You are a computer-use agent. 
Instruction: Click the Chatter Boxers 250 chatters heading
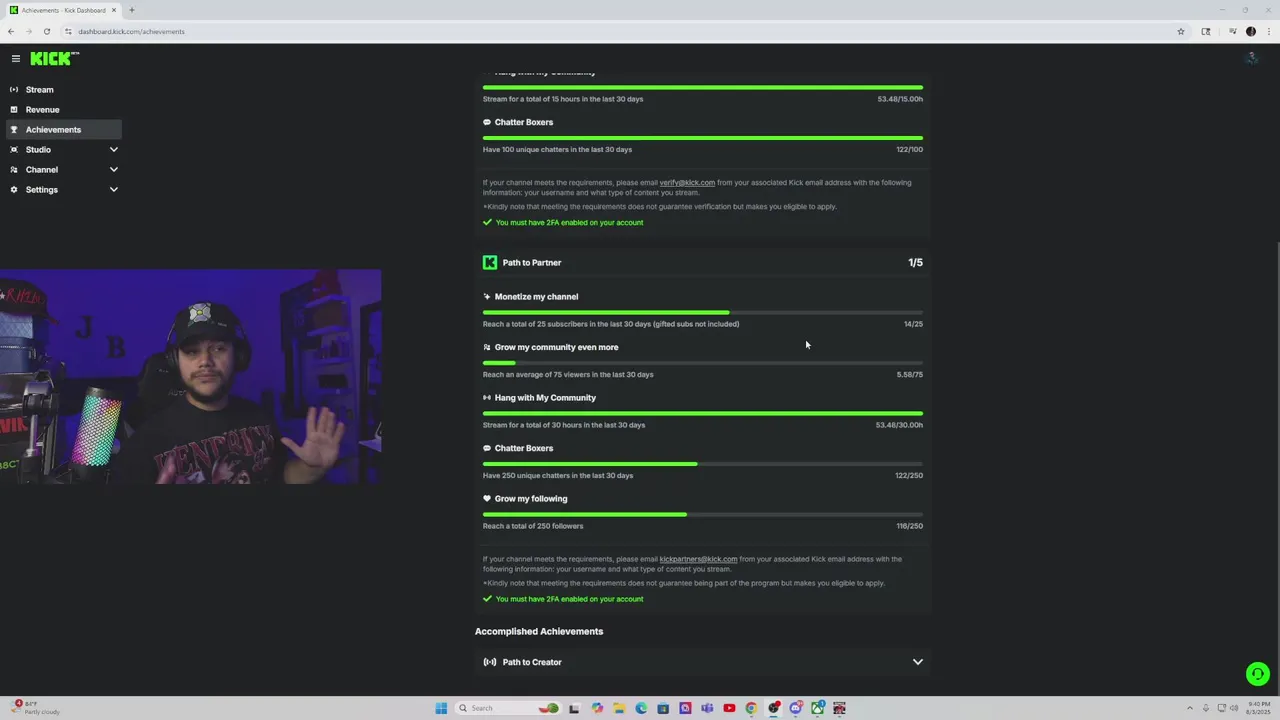coord(524,448)
